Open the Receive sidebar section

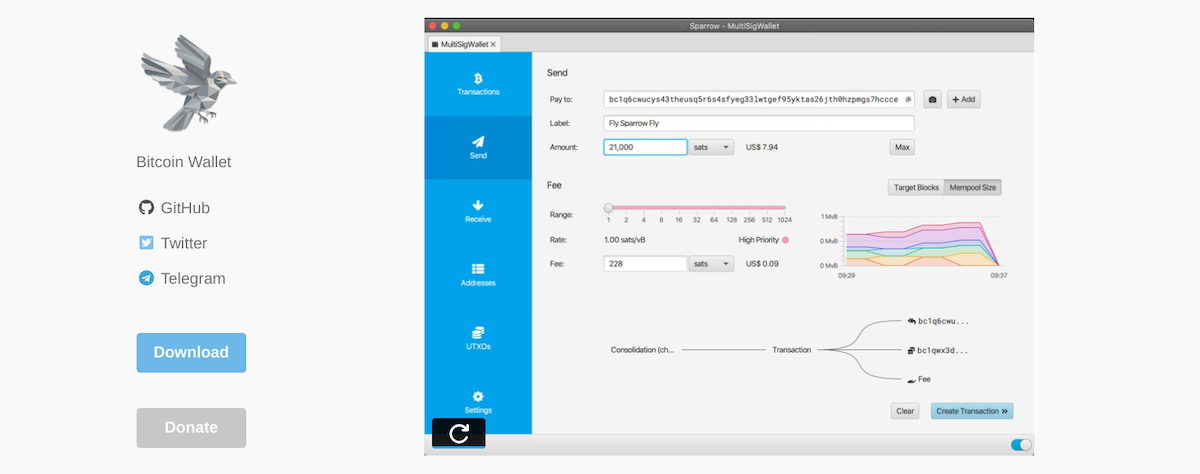pos(478,211)
